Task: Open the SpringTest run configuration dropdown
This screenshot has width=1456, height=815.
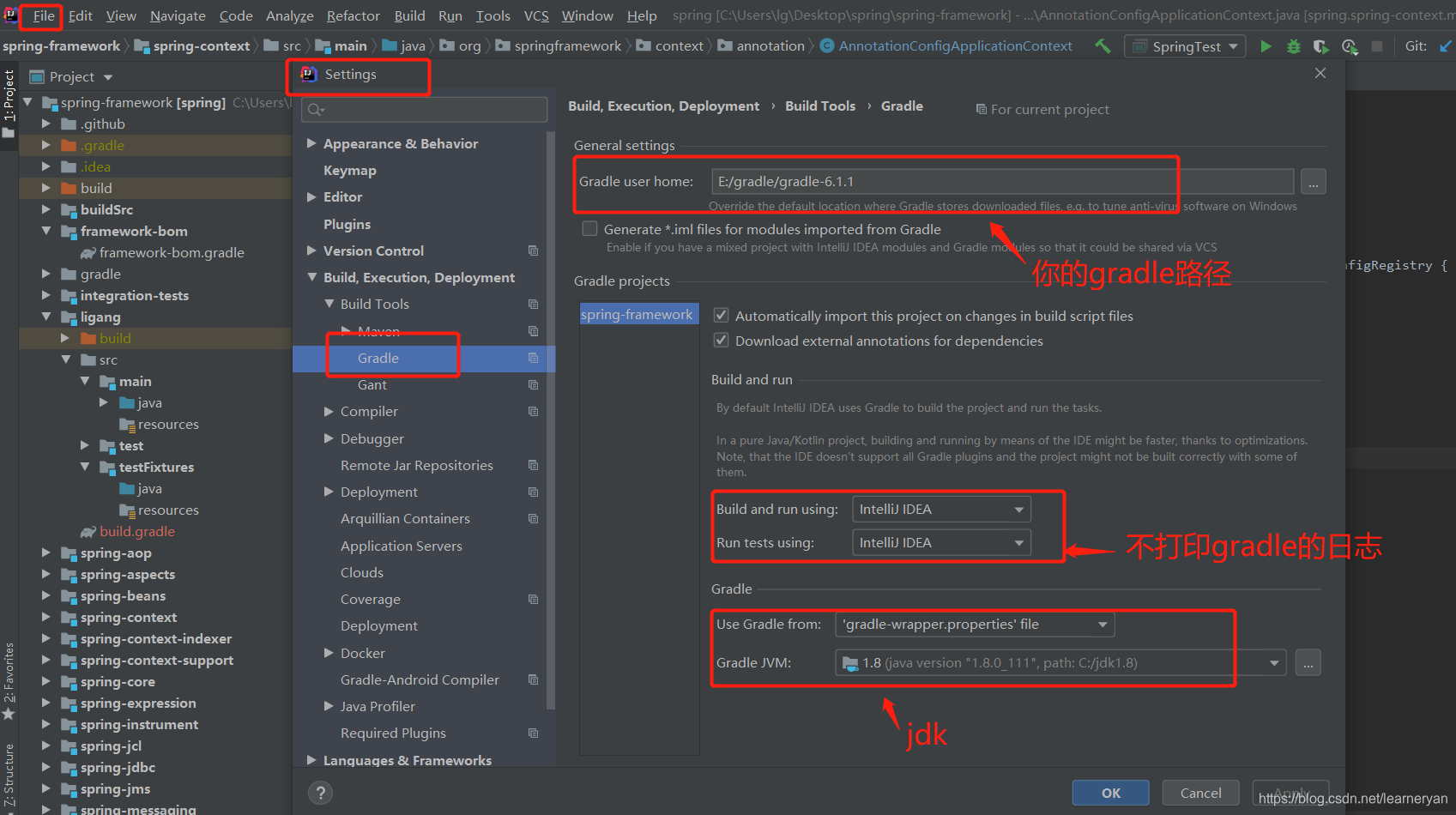Action: pos(1186,46)
